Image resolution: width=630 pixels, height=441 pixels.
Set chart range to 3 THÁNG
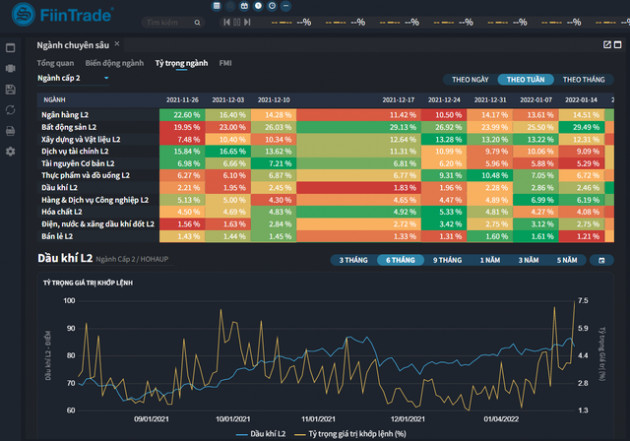point(354,260)
